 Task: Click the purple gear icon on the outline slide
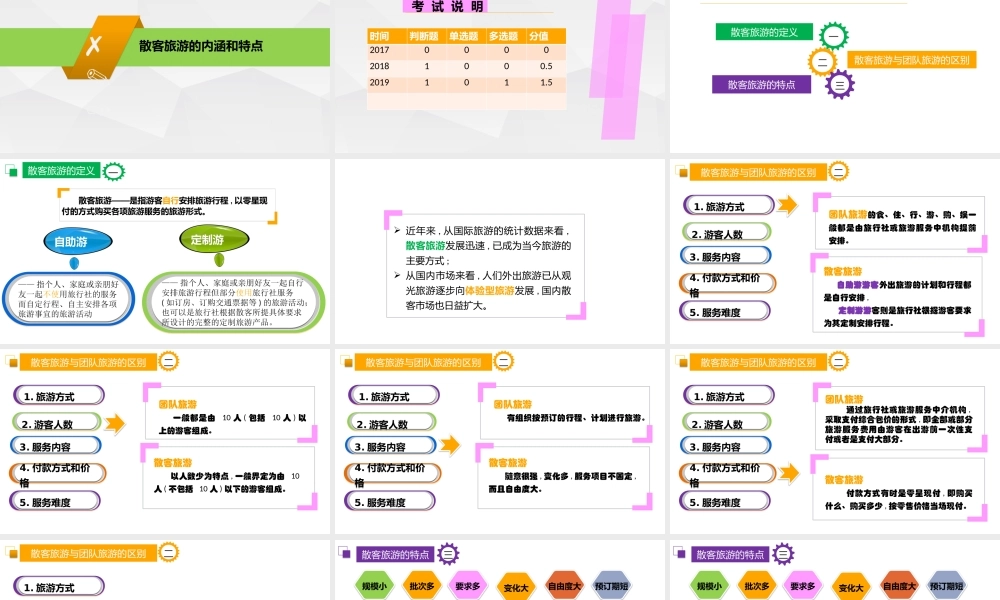(x=840, y=84)
